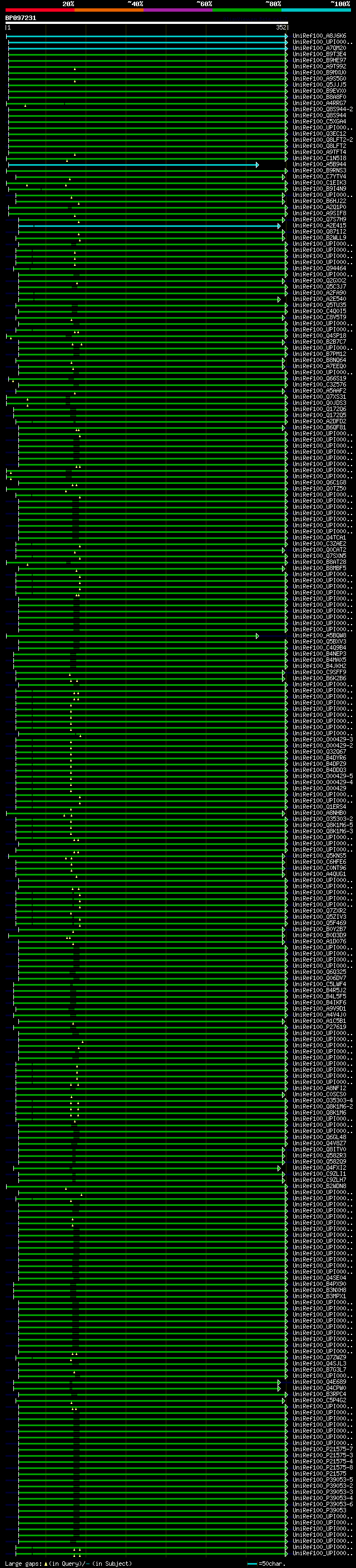Open hit UniRef100_A9T992

point(319,66)
